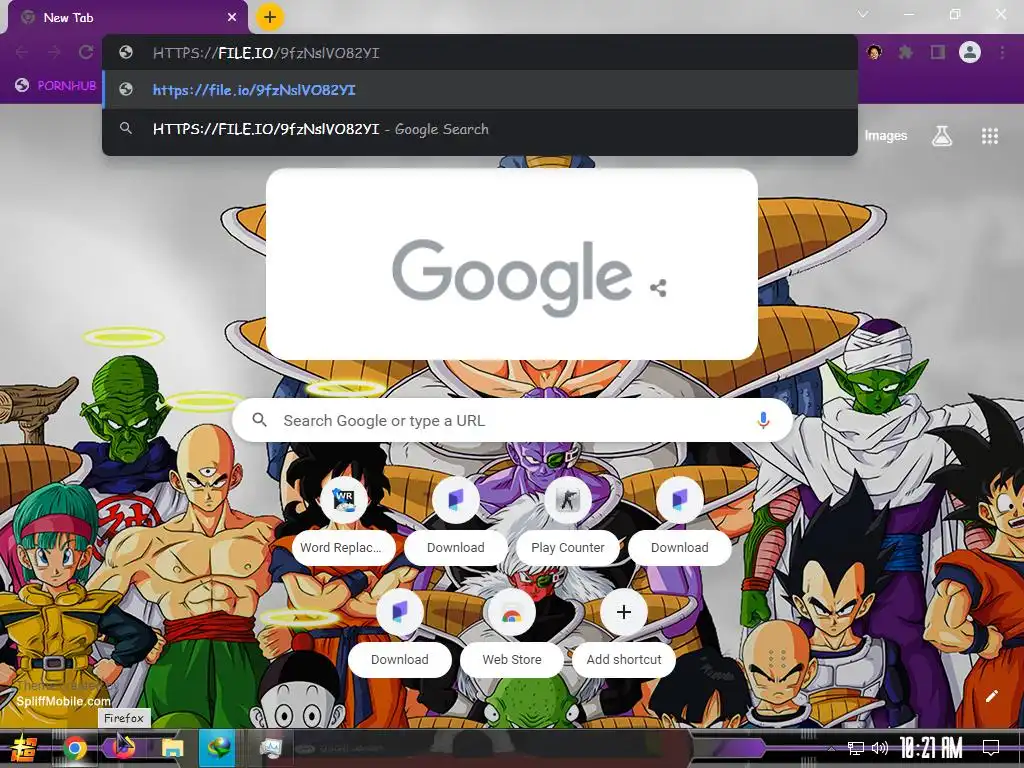Click the browser forward arrow
Screen dimensions: 1024x768
coord(54,52)
